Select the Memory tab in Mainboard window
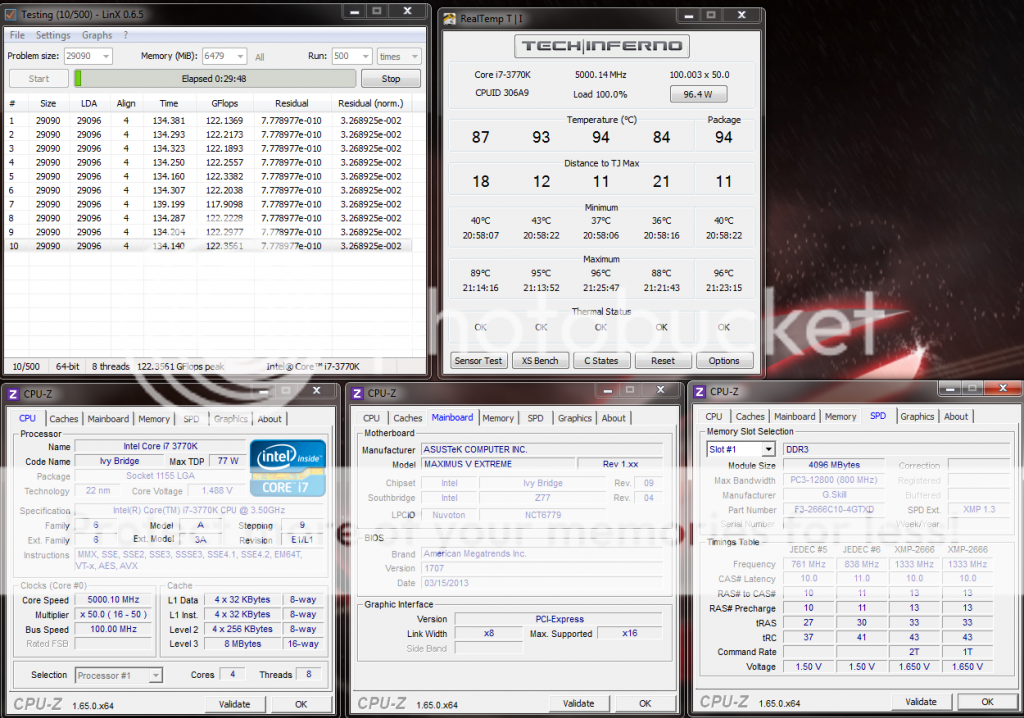The height and width of the screenshot is (718, 1024). tap(497, 418)
